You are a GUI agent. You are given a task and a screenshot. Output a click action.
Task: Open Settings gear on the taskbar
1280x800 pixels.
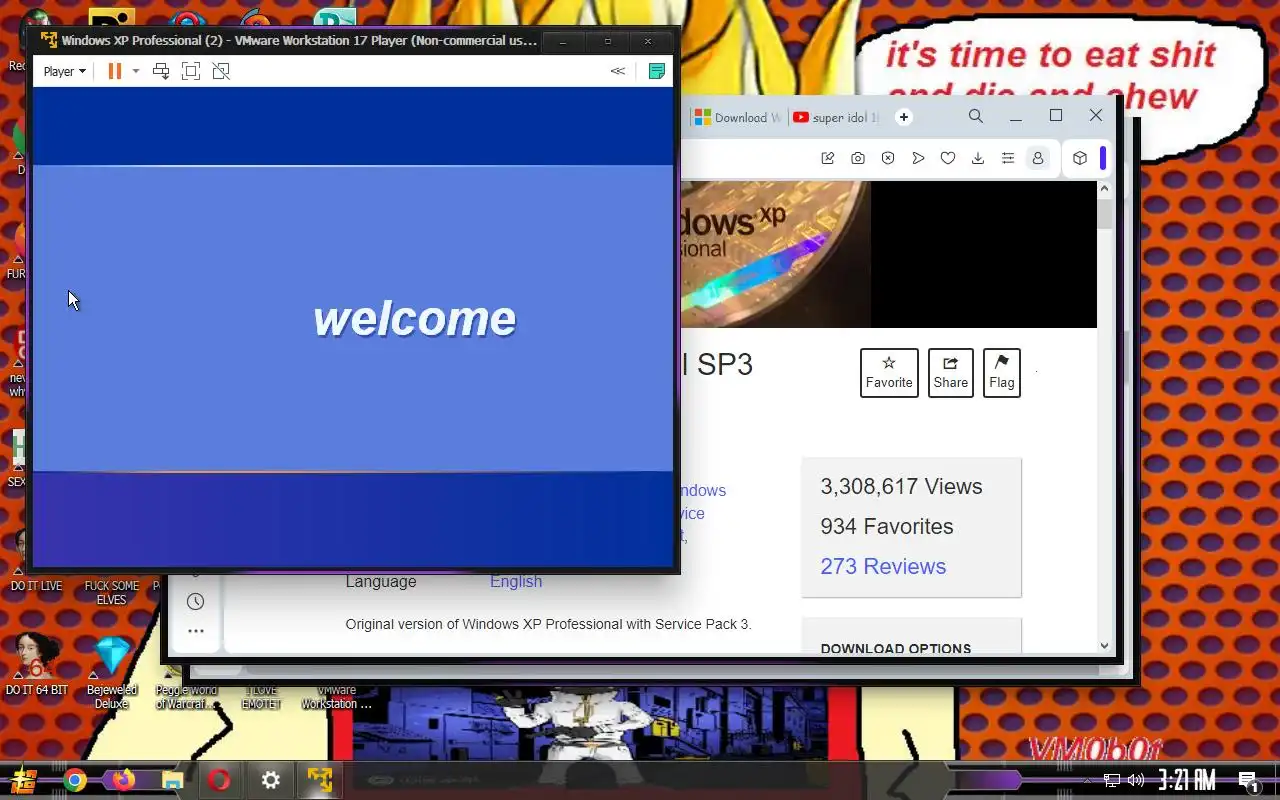click(271, 780)
